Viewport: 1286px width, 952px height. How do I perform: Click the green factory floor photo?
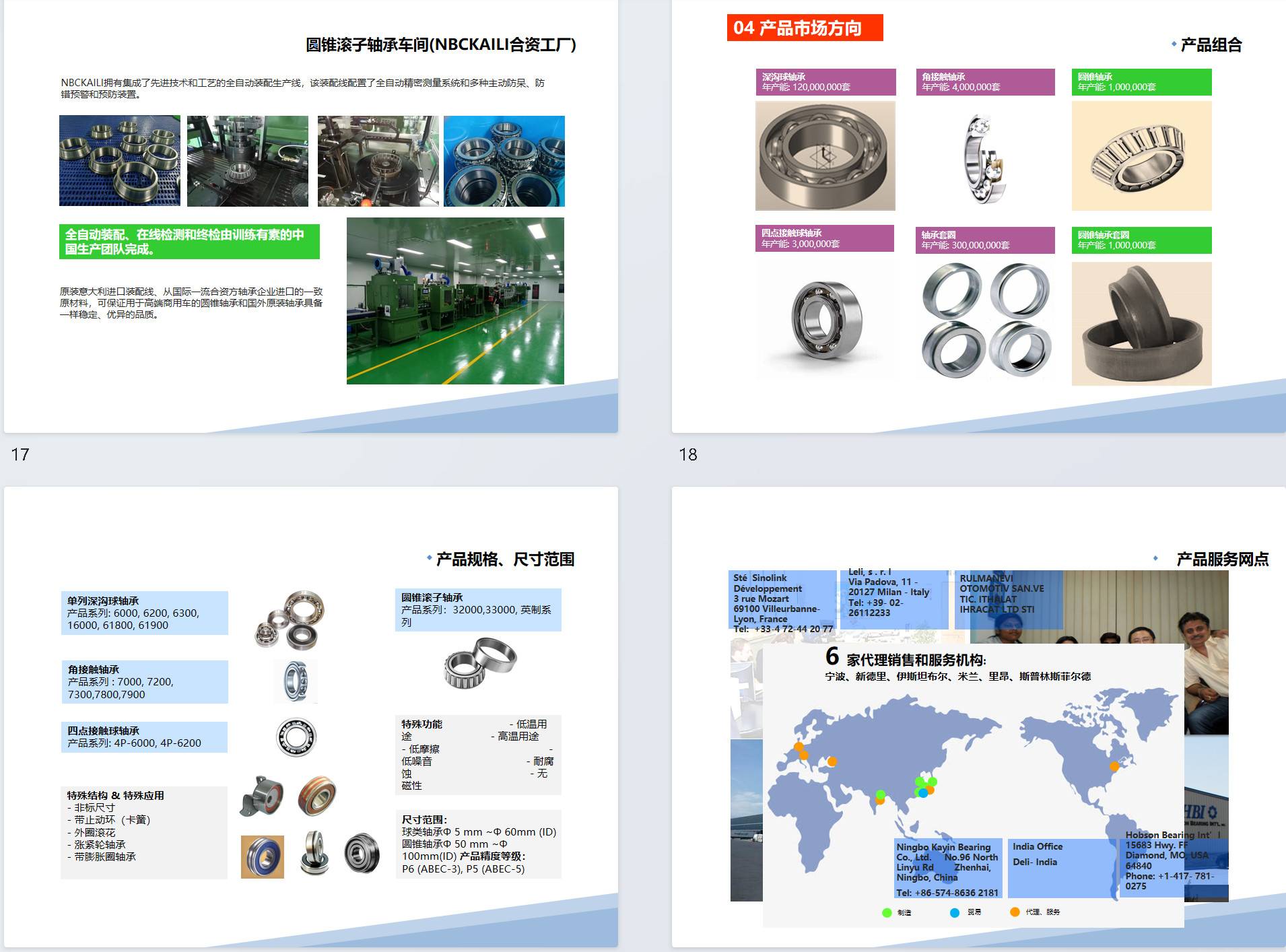click(455, 301)
